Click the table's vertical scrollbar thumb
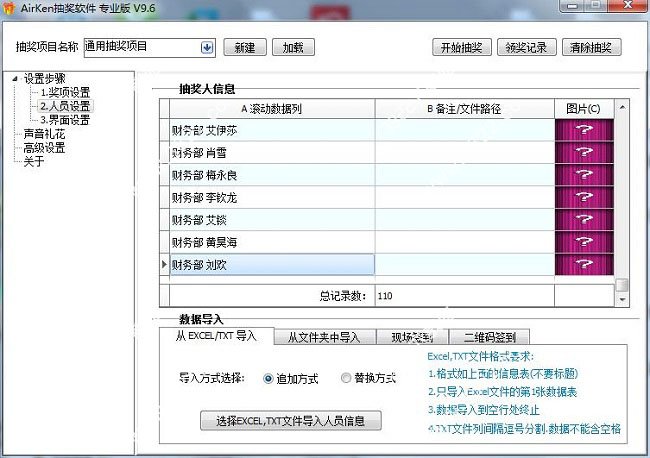650x458 pixels. (622, 285)
